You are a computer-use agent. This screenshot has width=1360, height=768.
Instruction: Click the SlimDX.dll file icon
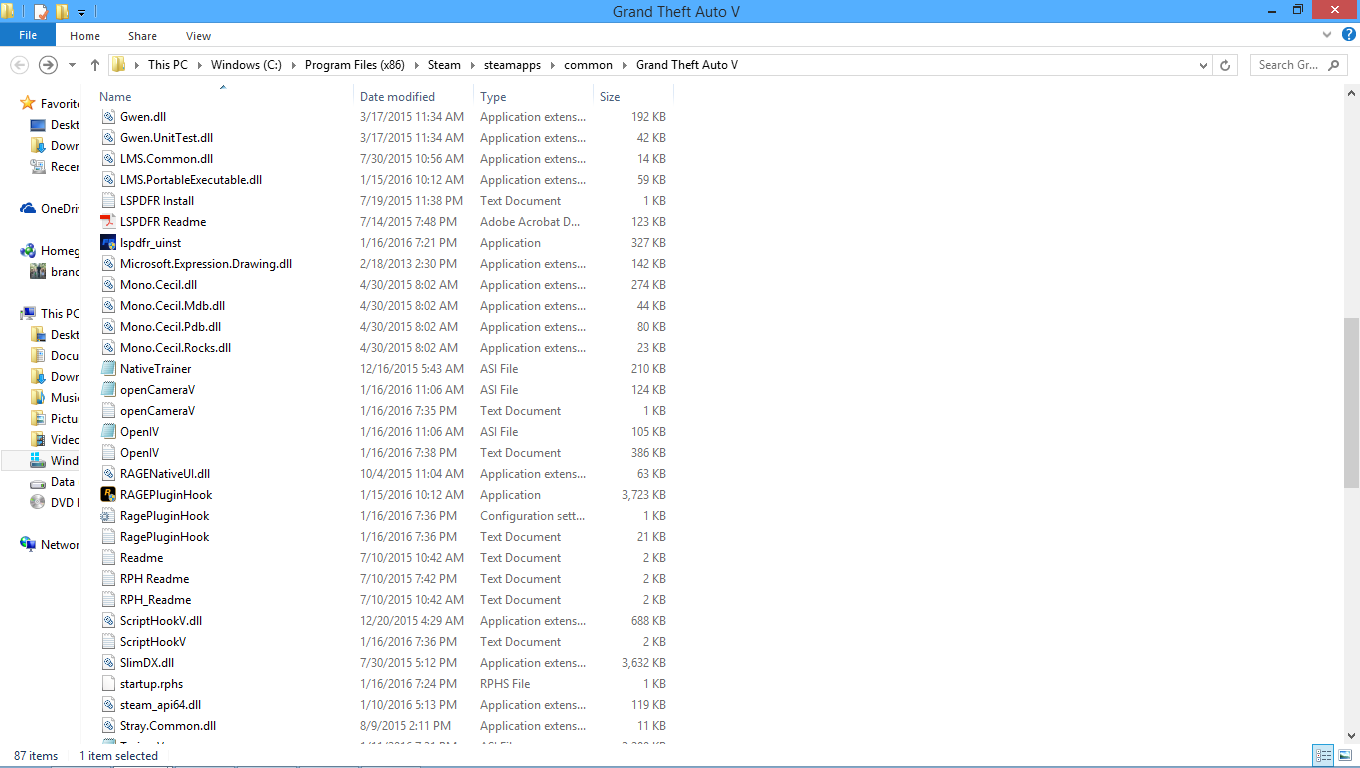(109, 663)
